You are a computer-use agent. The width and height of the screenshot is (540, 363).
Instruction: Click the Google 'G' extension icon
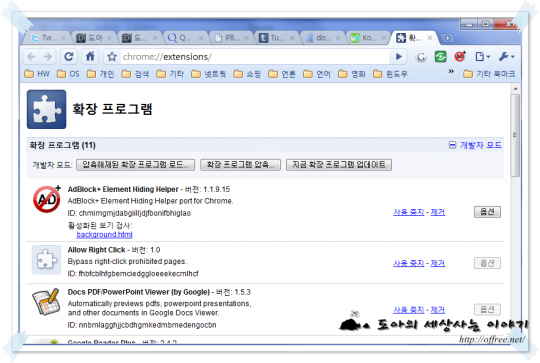421,57
